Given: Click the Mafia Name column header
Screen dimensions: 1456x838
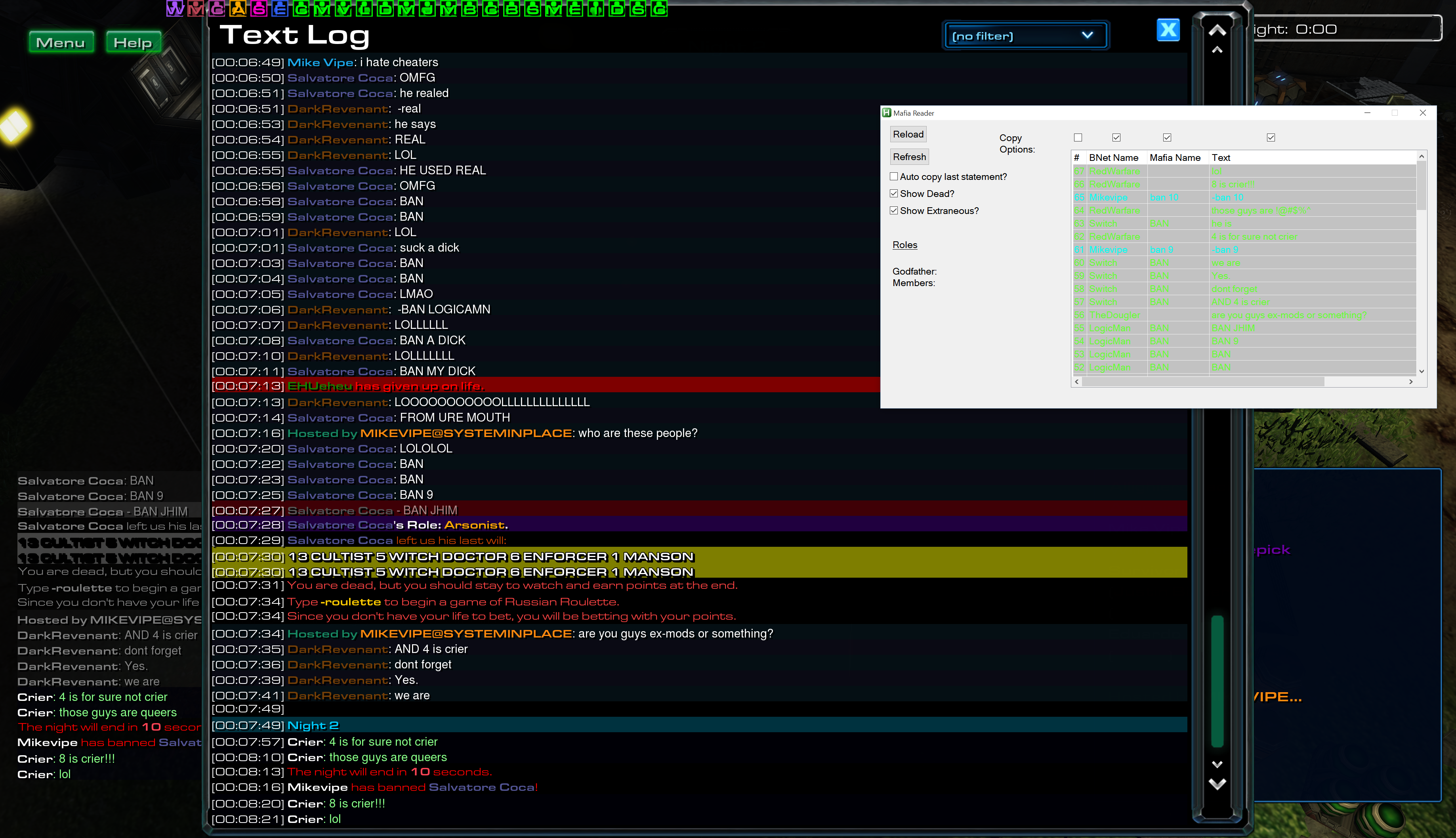Looking at the screenshot, I should (x=1177, y=158).
